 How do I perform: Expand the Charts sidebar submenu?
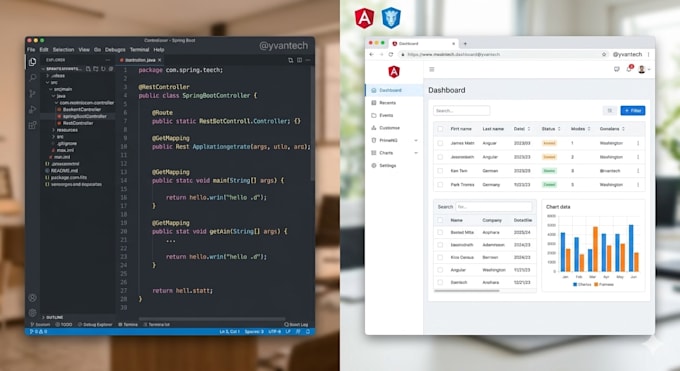pos(416,153)
